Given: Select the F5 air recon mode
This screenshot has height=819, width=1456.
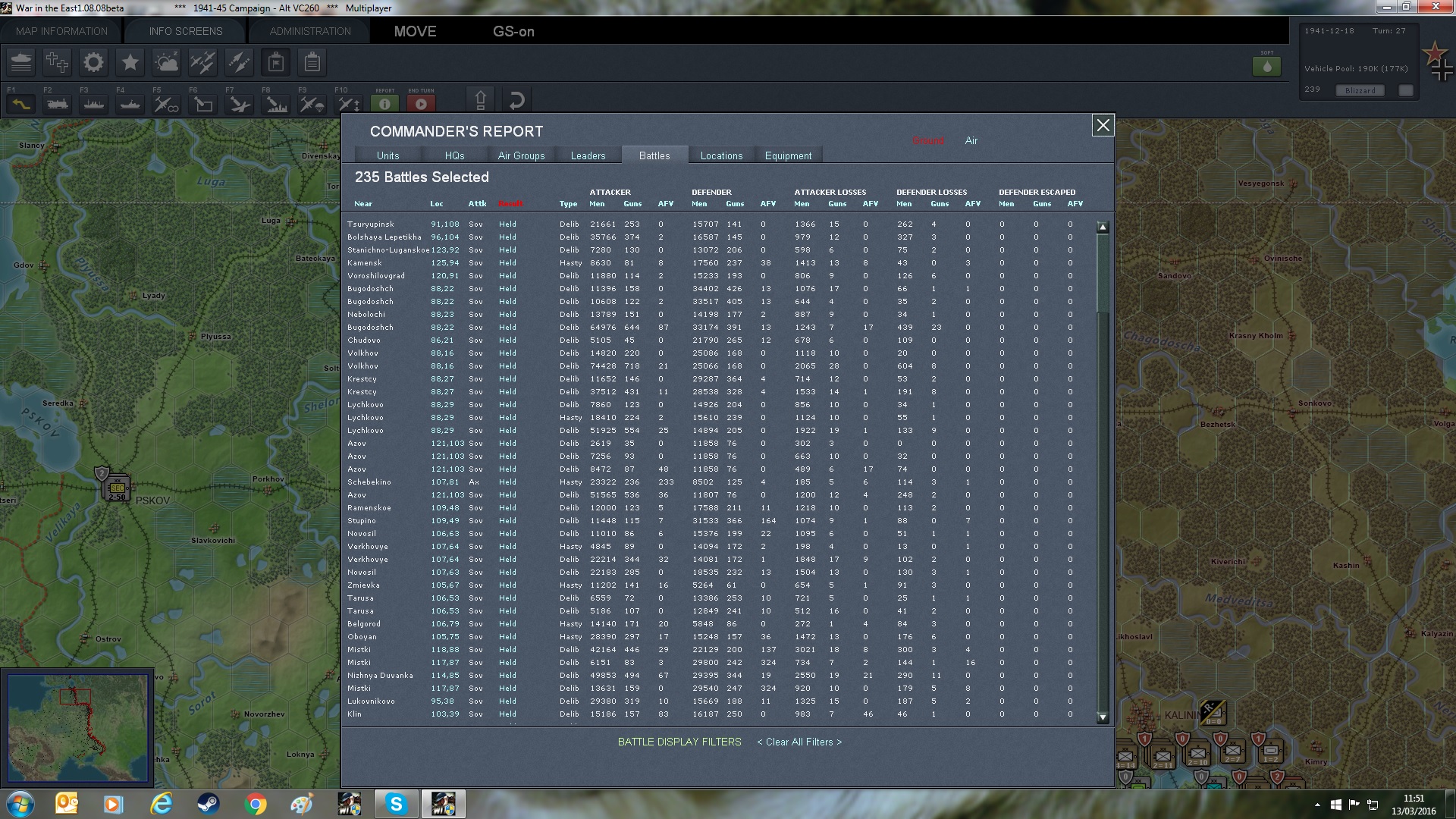Looking at the screenshot, I should [167, 104].
